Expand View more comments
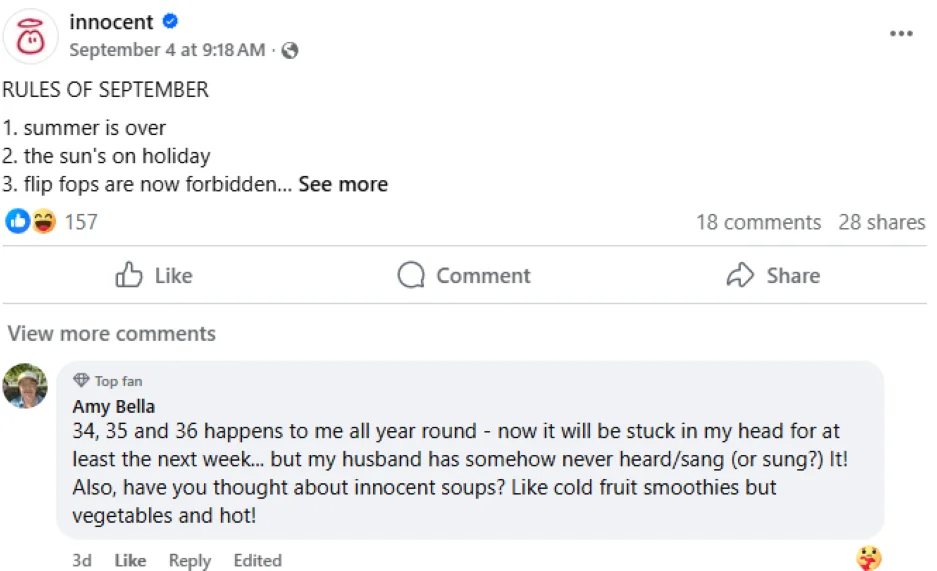This screenshot has width=937, height=571. click(112, 334)
